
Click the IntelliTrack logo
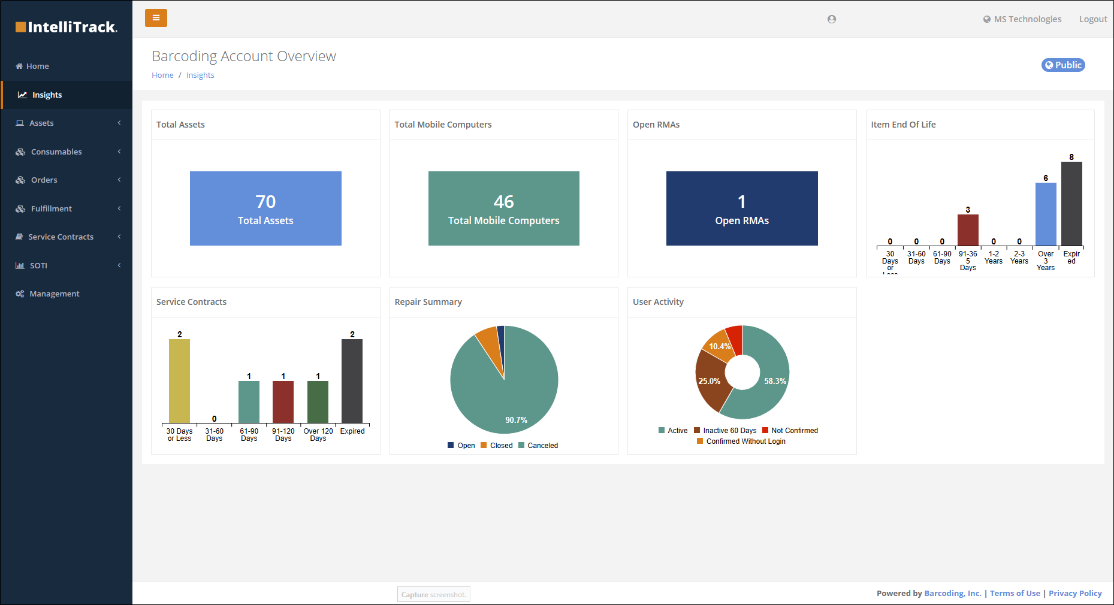[66, 27]
